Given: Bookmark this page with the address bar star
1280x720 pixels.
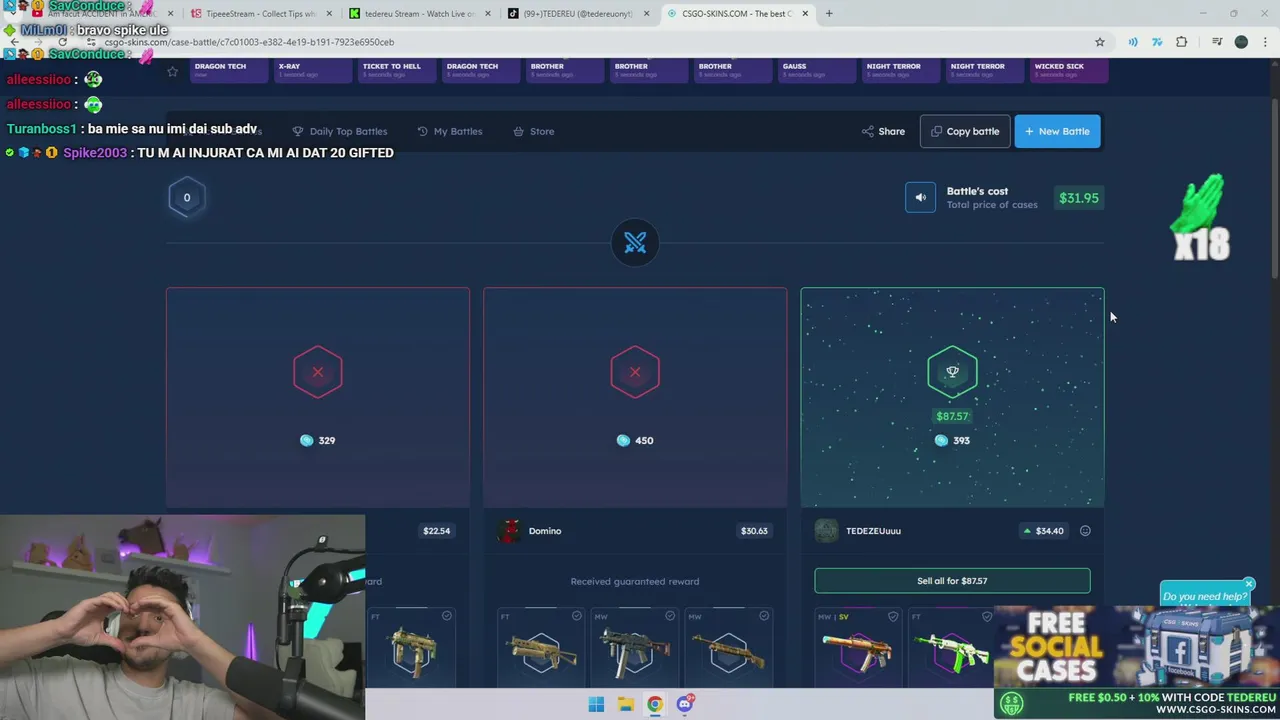Looking at the screenshot, I should pyautogui.click(x=1100, y=42).
